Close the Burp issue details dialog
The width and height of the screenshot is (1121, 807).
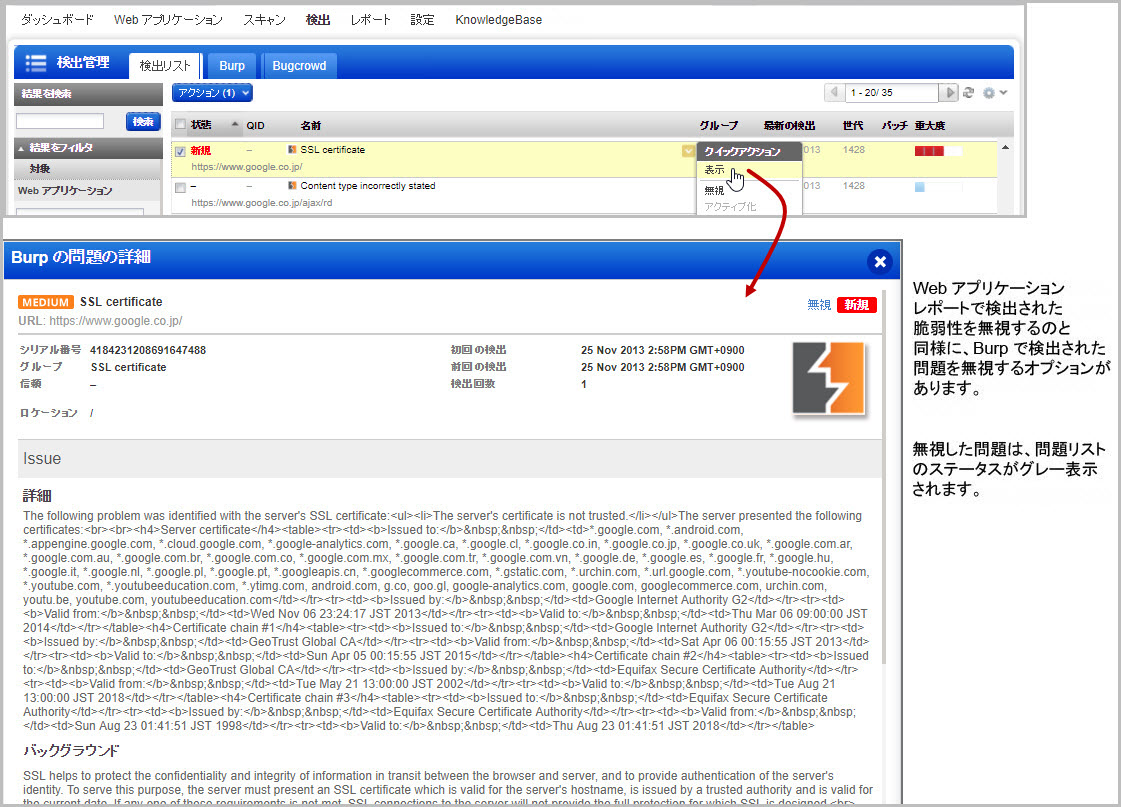pyautogui.click(x=880, y=261)
